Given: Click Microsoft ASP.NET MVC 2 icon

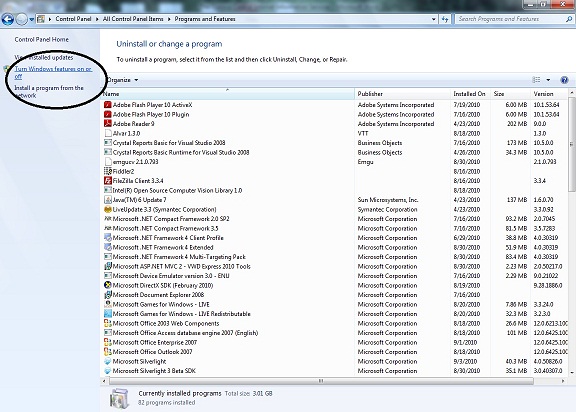Looking at the screenshot, I should (x=108, y=266).
